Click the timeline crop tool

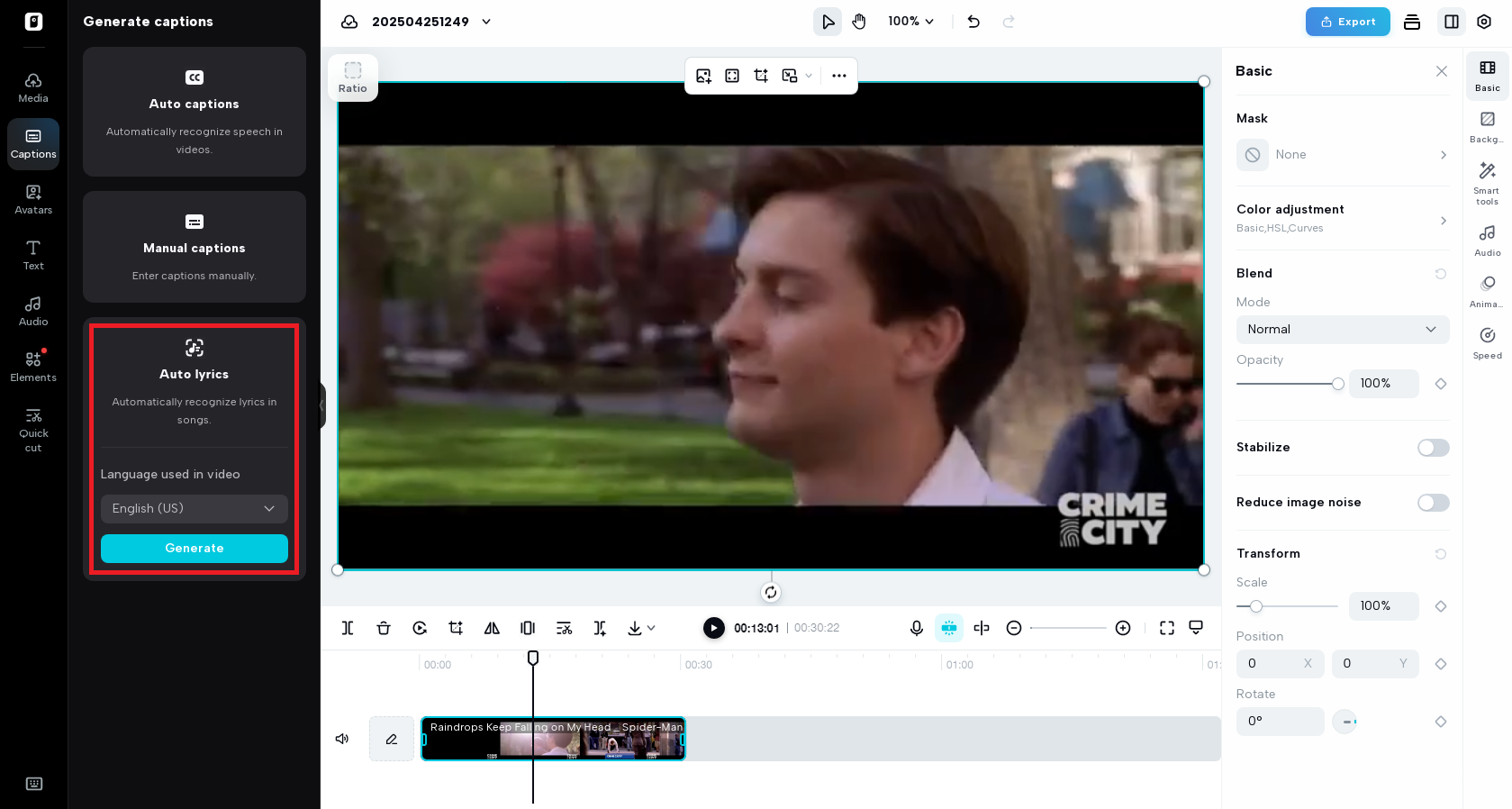tap(456, 628)
